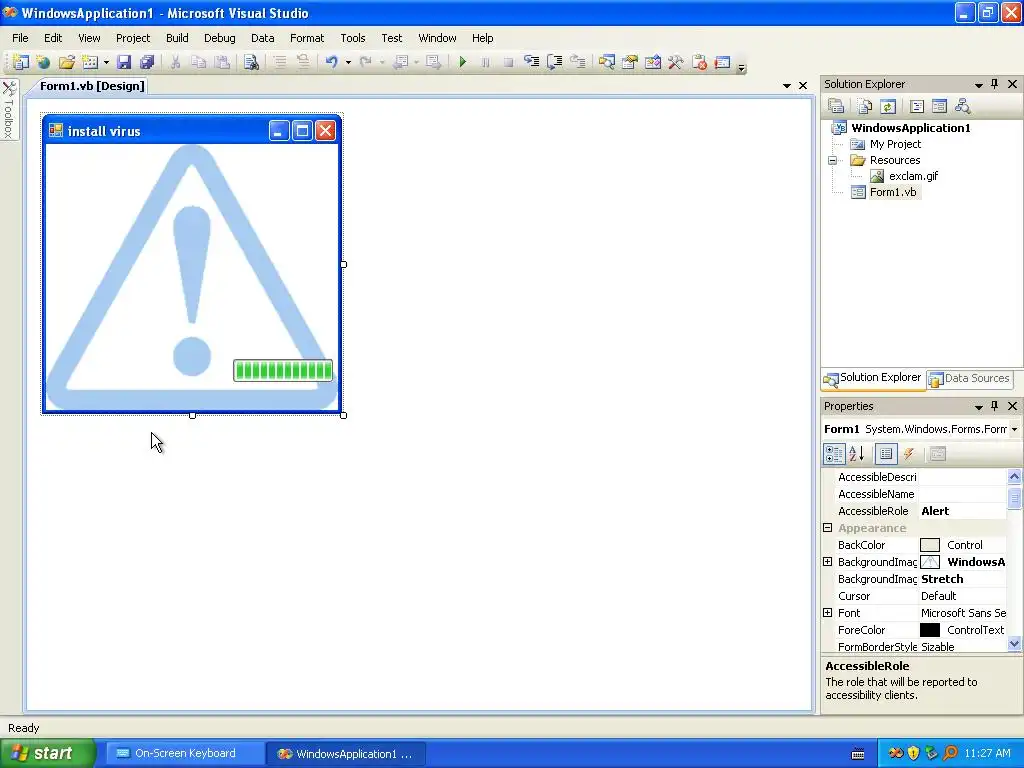The width and height of the screenshot is (1024, 768).
Task: Click the Save All icon
Action: click(147, 62)
